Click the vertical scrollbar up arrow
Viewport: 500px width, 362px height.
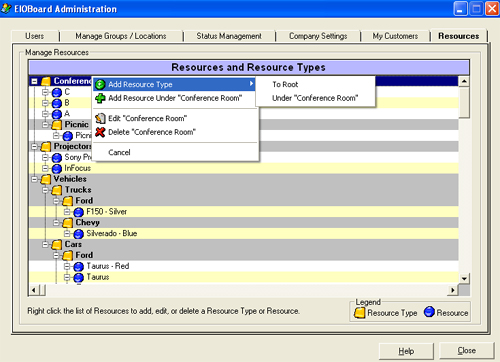coord(464,81)
